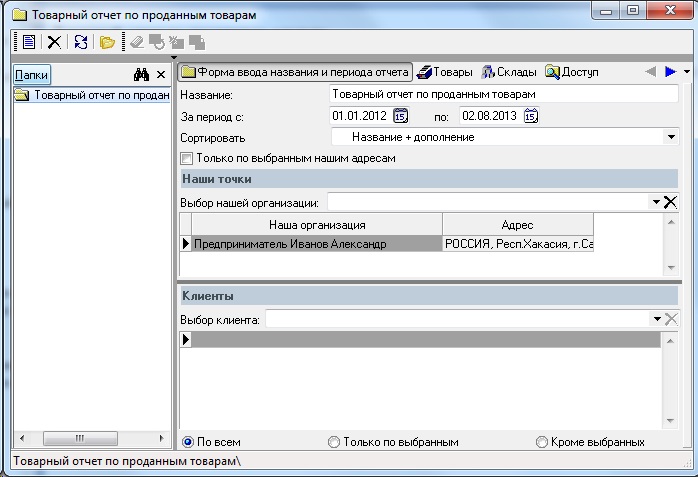
Task: Select the 'Кроме выбранных' radio button
Action: tap(541, 442)
